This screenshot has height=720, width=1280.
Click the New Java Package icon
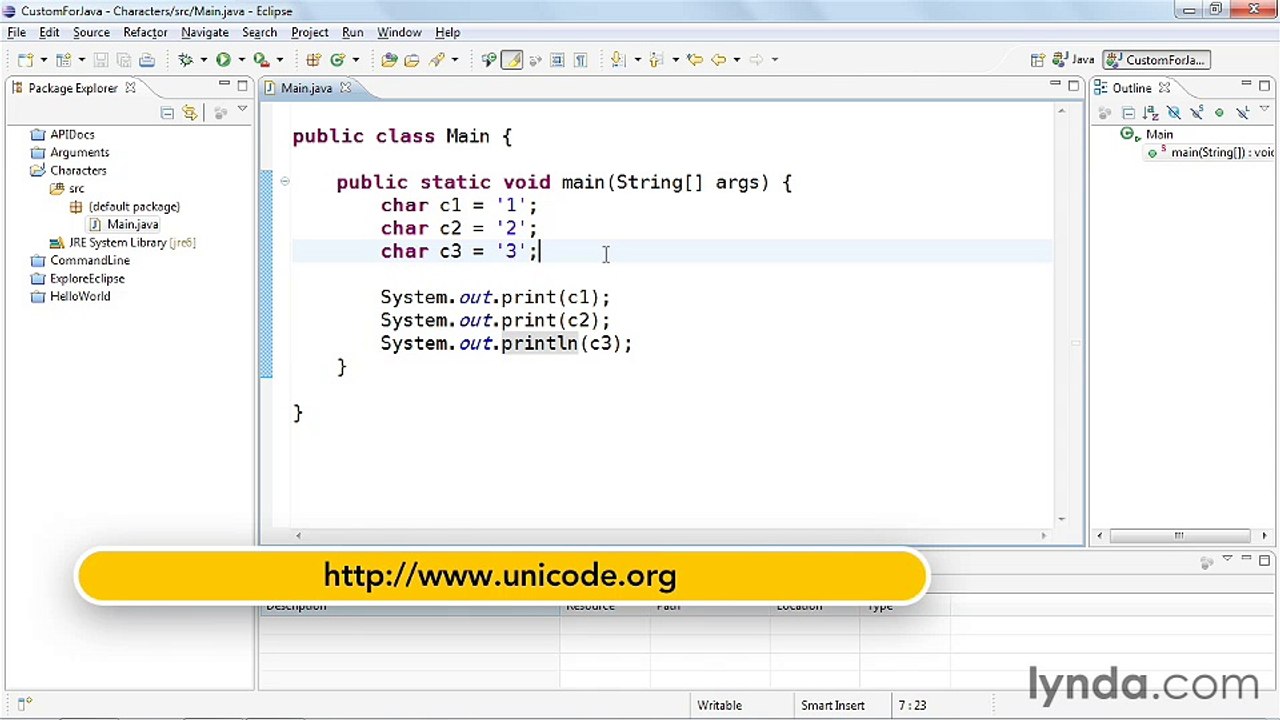pyautogui.click(x=313, y=60)
